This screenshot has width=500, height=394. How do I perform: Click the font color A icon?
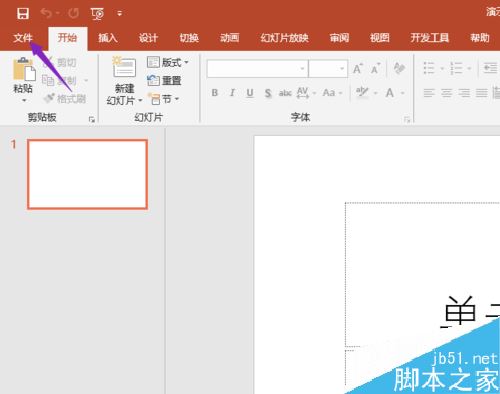(389, 93)
